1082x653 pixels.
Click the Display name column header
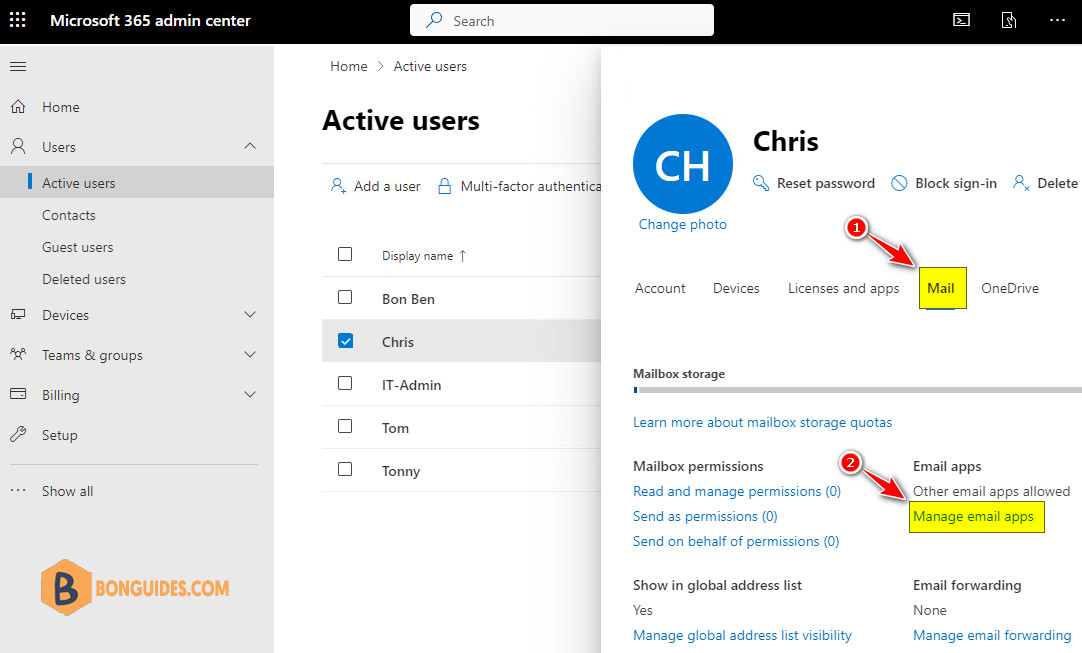(x=417, y=256)
